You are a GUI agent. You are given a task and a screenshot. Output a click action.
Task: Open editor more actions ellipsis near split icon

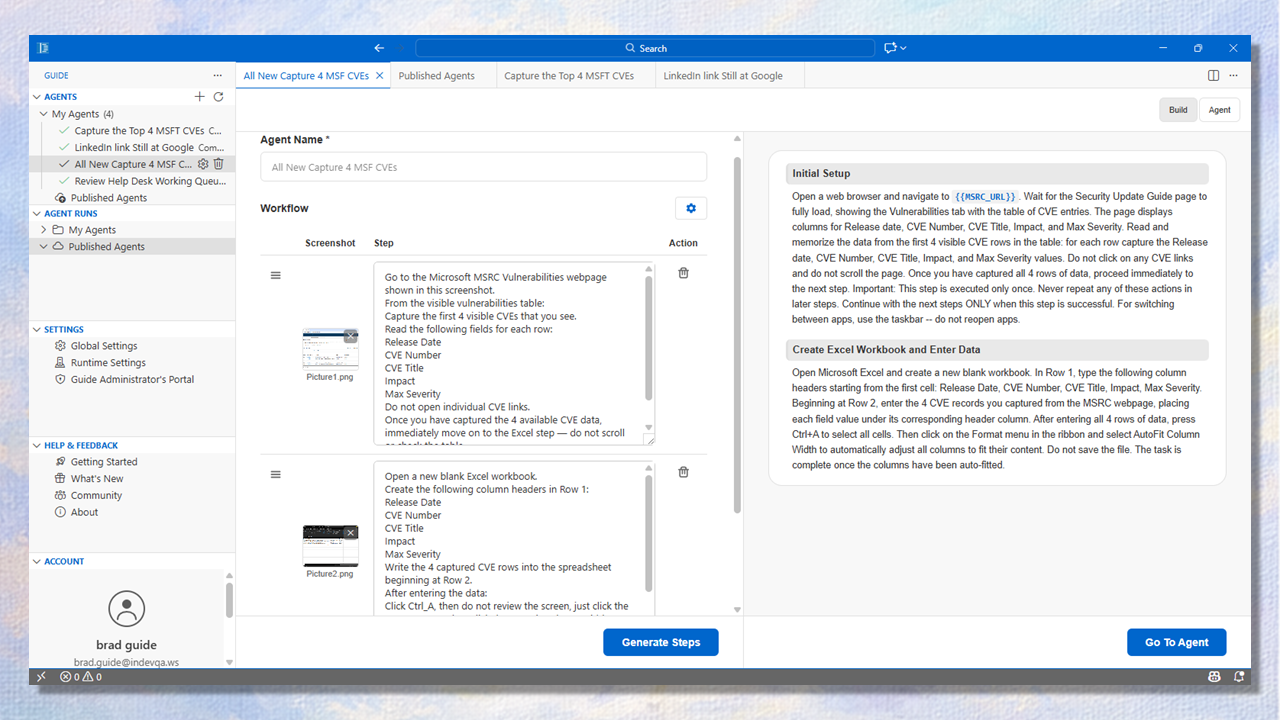pyautogui.click(x=1233, y=76)
